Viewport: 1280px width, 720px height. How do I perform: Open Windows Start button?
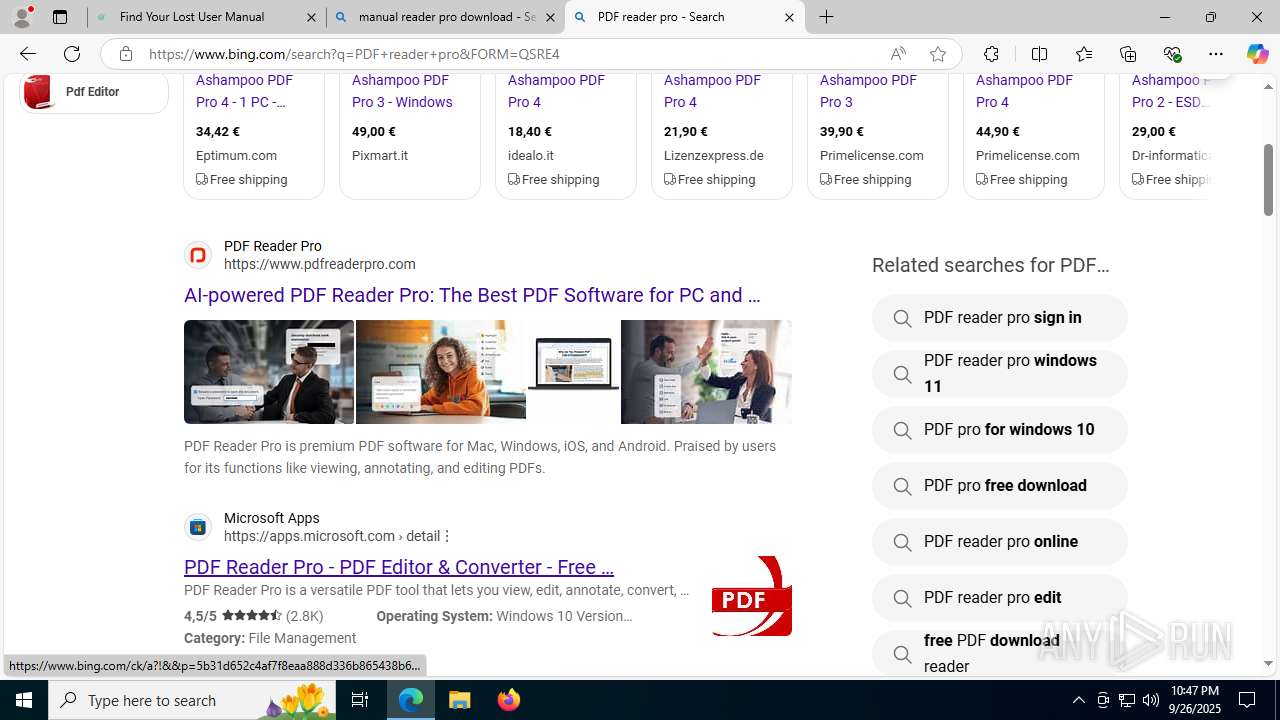click(x=24, y=700)
